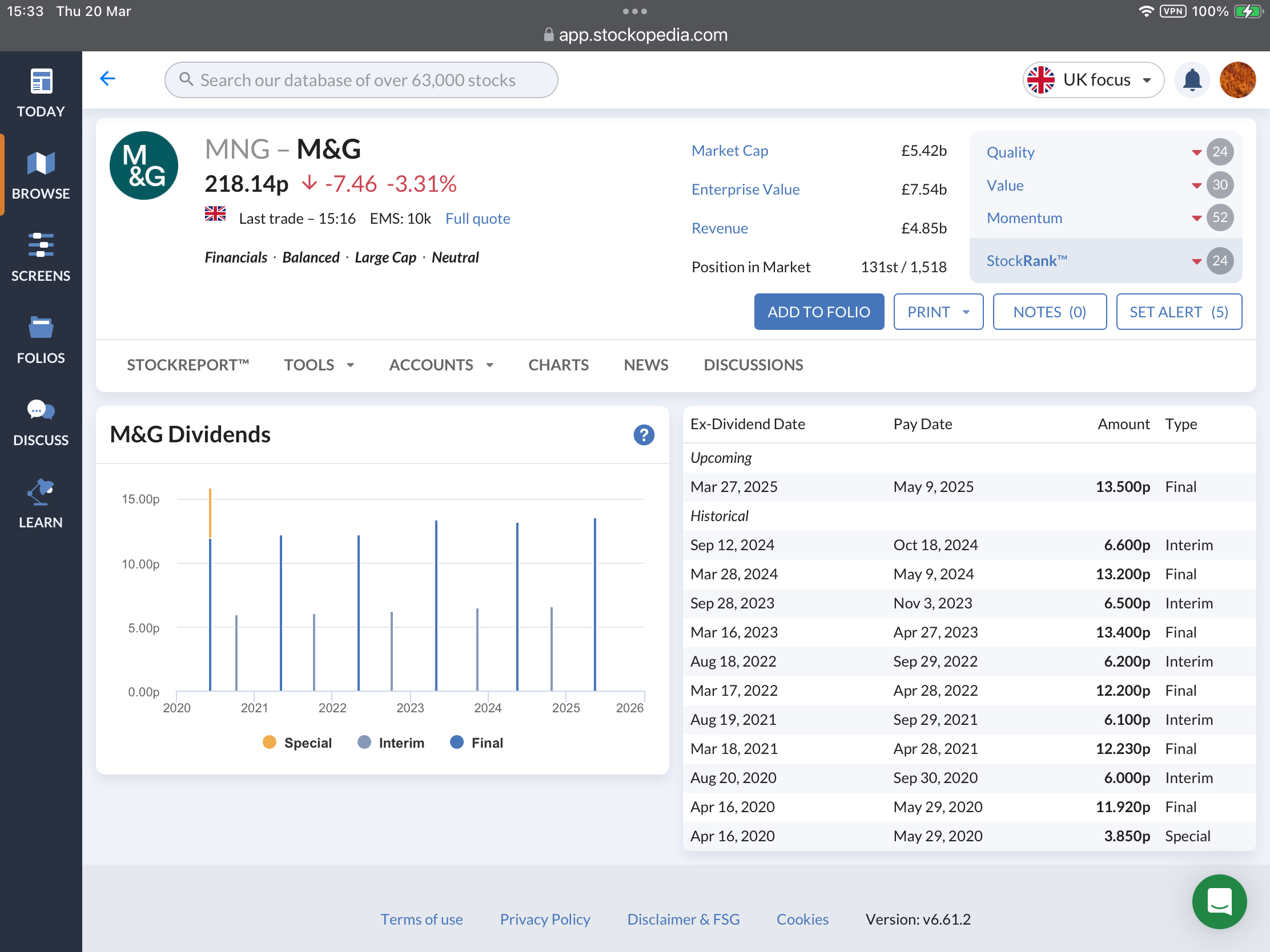Open the green live chat bubble
Viewport: 1270px width, 952px height.
[x=1219, y=902]
